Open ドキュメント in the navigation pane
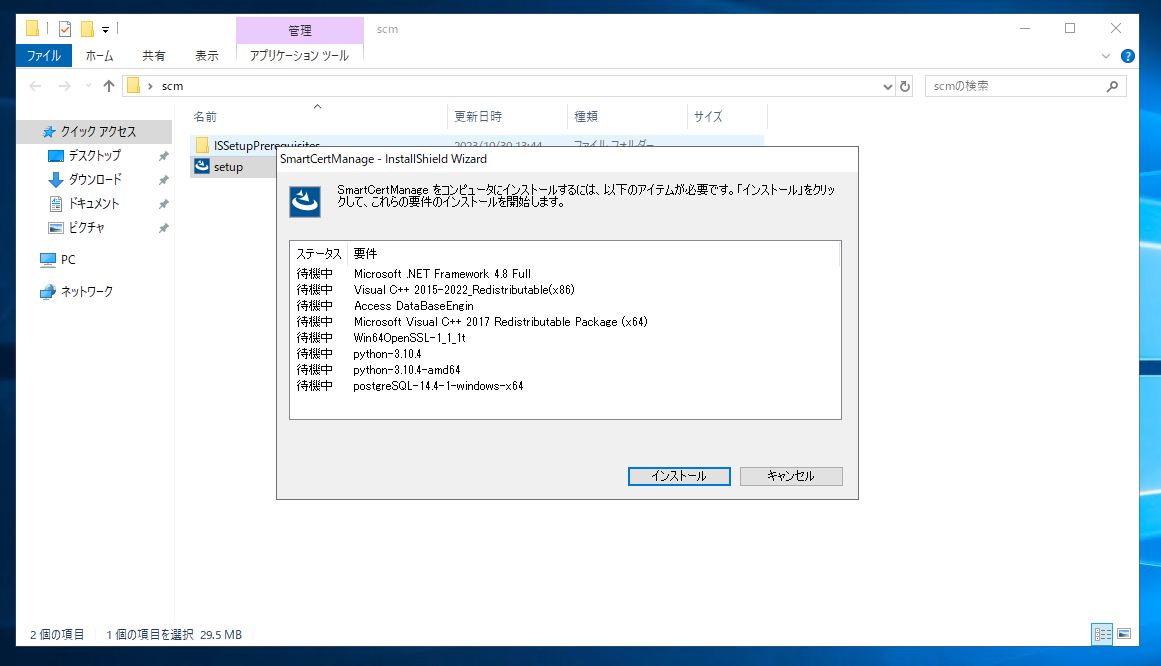This screenshot has width=1161, height=666. tap(94, 203)
